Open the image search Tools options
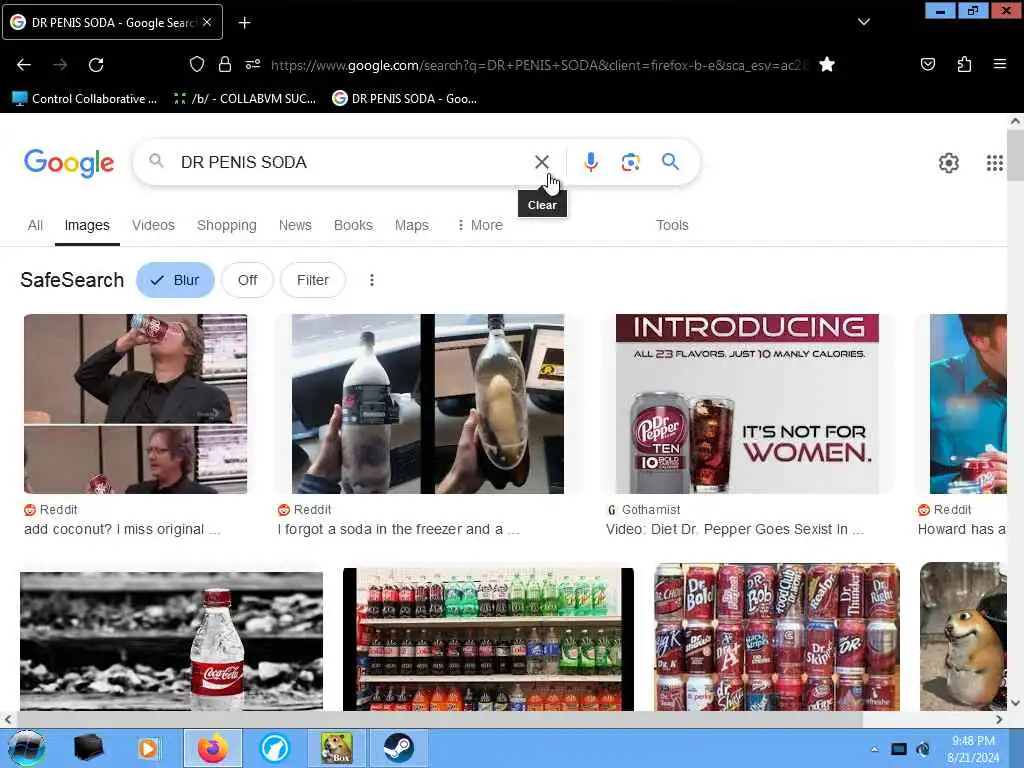1024x768 pixels. (672, 225)
